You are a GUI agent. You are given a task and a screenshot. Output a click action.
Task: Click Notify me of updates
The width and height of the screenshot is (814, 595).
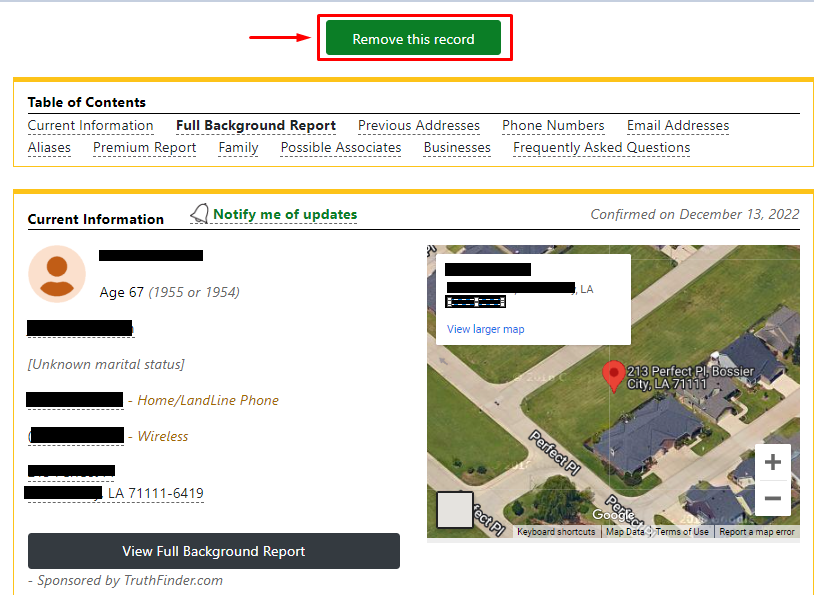pos(284,214)
